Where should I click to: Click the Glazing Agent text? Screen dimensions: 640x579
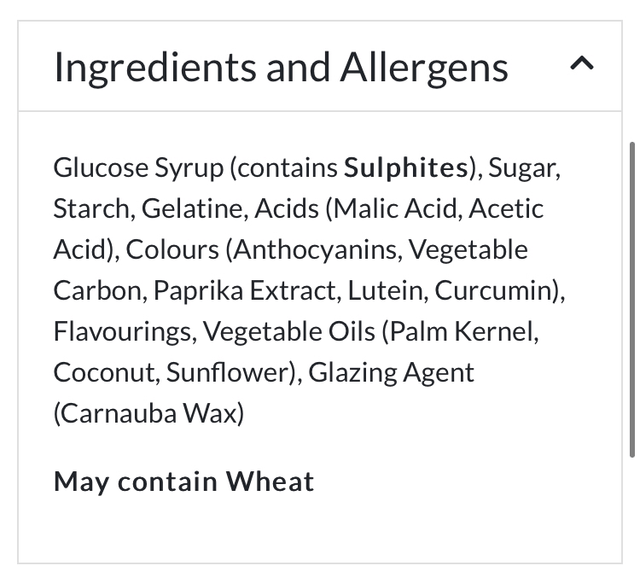pyautogui.click(x=391, y=372)
